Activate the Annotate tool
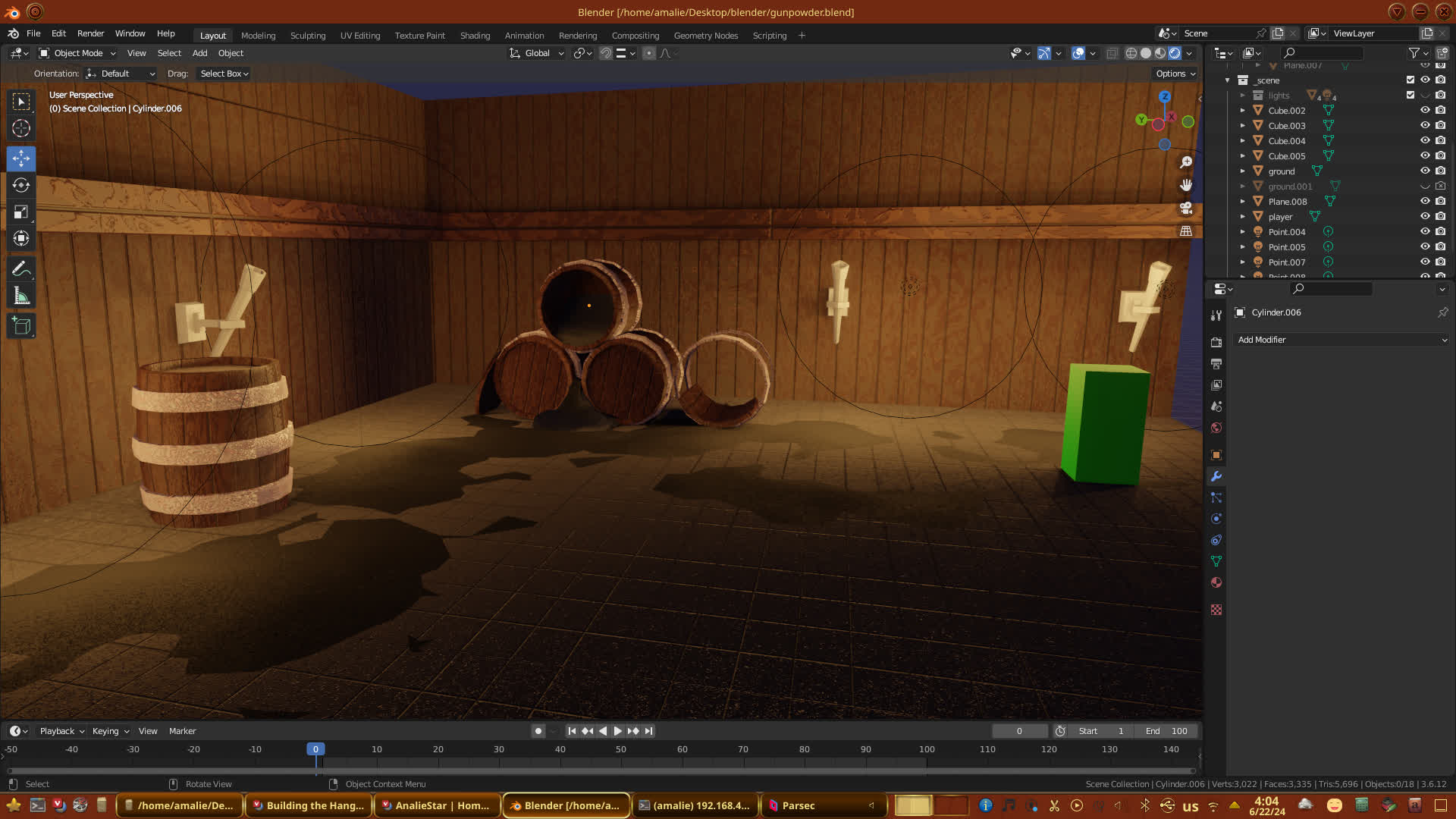Viewport: 1456px width, 819px height. (21, 269)
